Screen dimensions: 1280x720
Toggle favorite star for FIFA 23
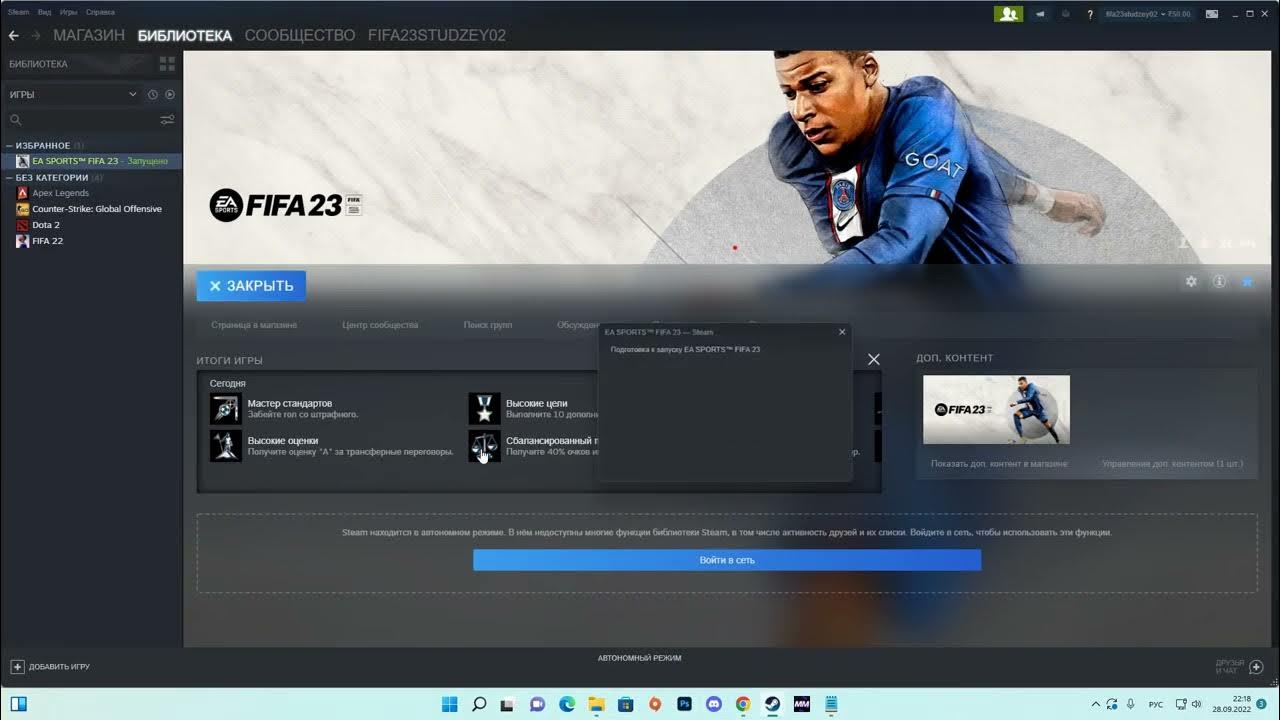point(1247,282)
